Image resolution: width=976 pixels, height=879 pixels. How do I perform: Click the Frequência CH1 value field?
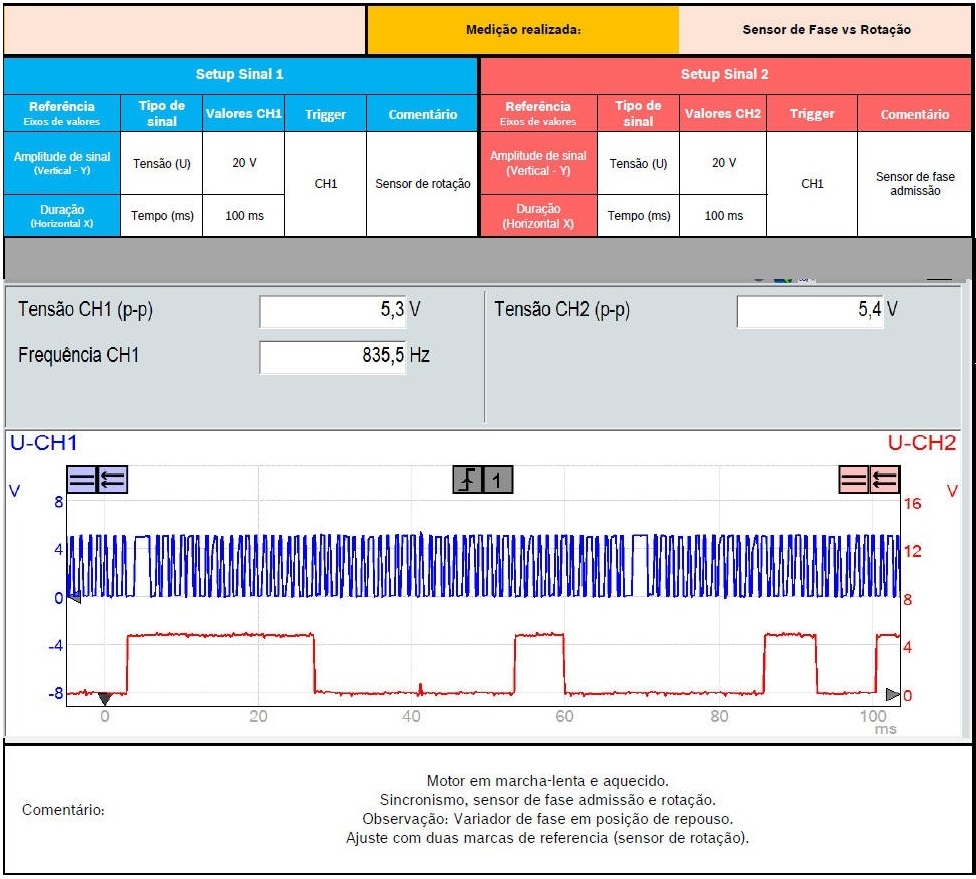pos(332,356)
